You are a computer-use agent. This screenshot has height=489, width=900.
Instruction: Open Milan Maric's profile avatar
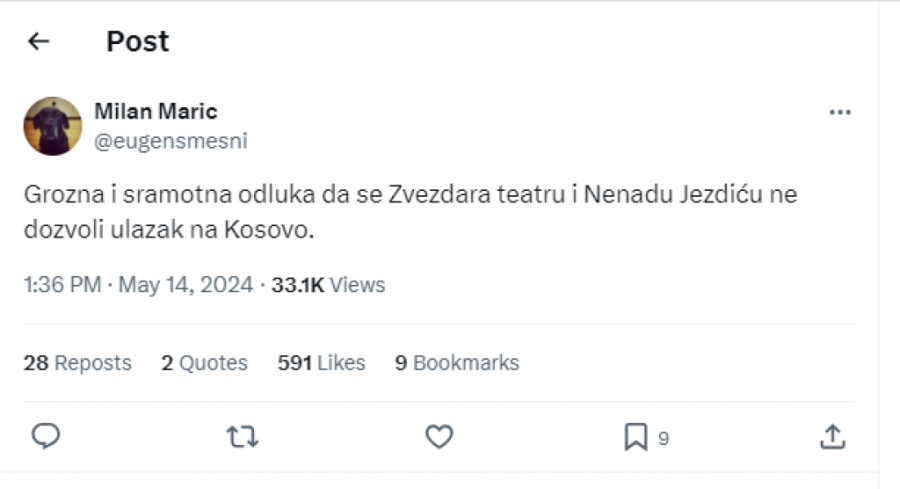52,126
